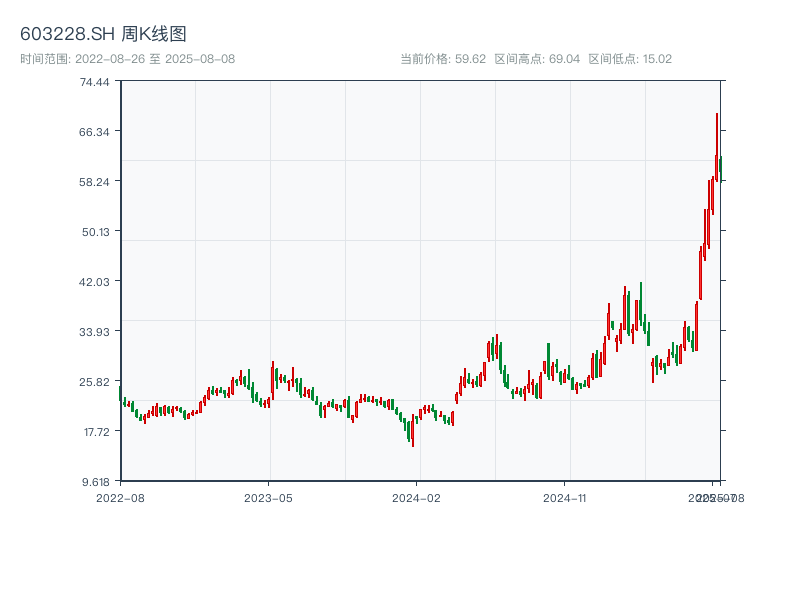Screen dimensions: 800x600
Task: Click y-axis value 66.34
Action: click(x=94, y=132)
